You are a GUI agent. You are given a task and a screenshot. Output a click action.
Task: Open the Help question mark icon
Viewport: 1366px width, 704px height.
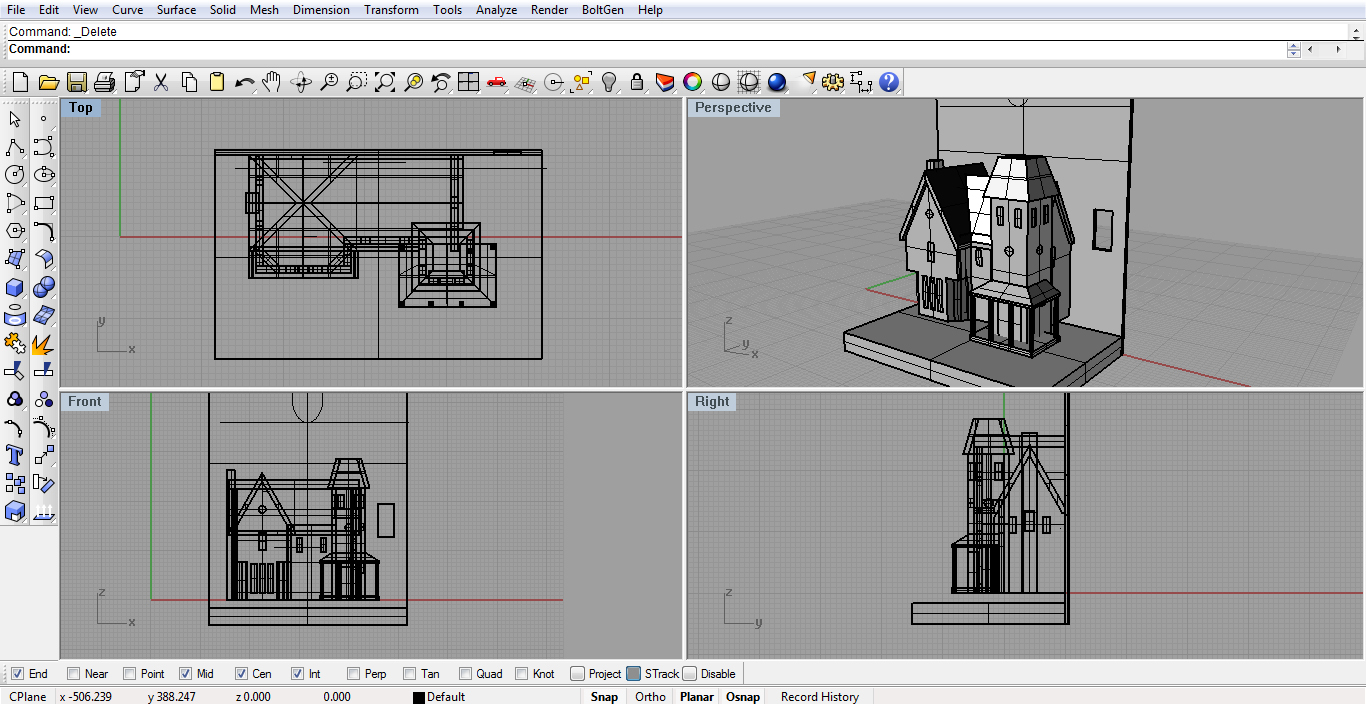(x=889, y=82)
